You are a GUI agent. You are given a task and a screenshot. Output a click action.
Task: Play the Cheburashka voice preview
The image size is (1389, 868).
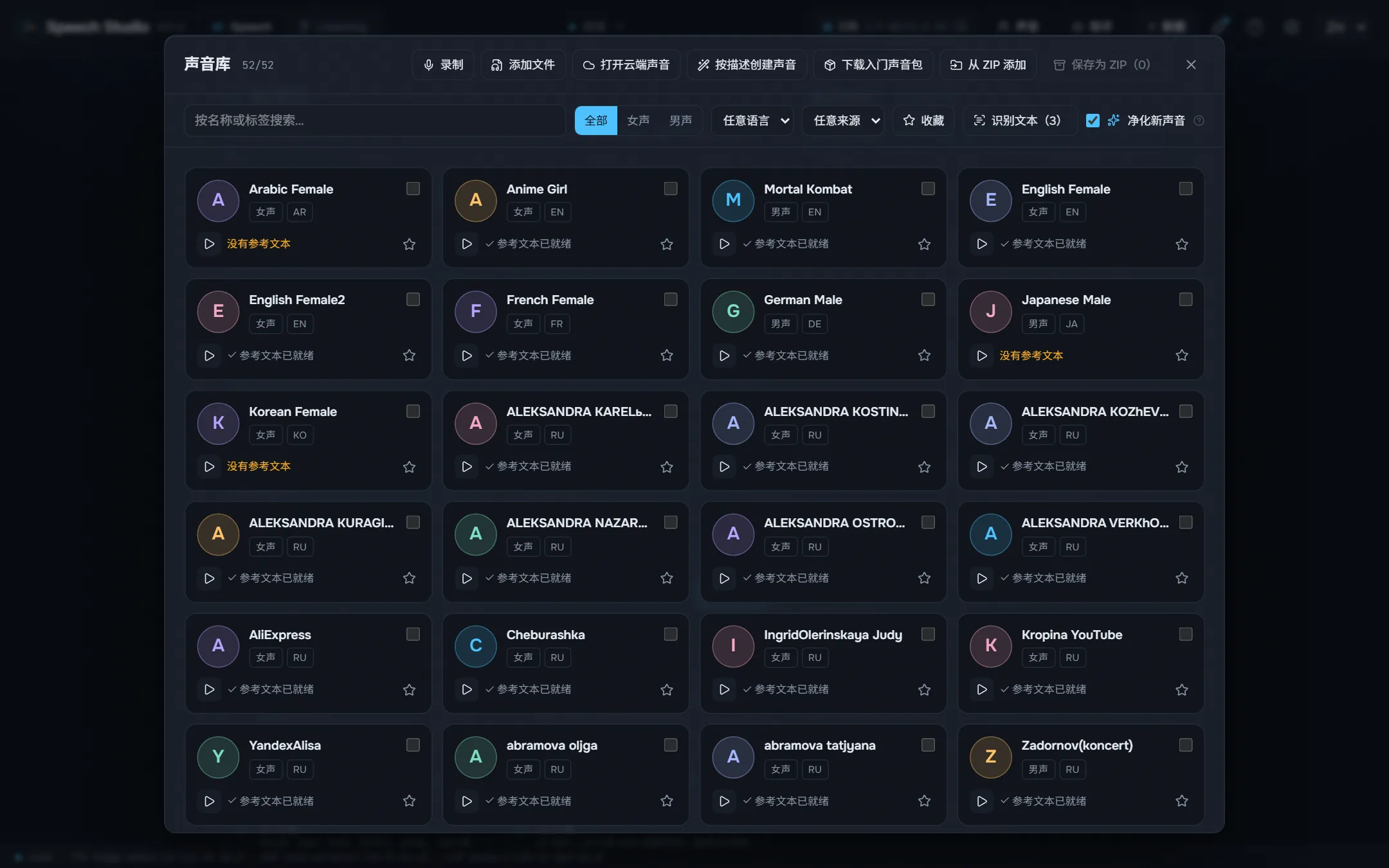pyautogui.click(x=467, y=689)
